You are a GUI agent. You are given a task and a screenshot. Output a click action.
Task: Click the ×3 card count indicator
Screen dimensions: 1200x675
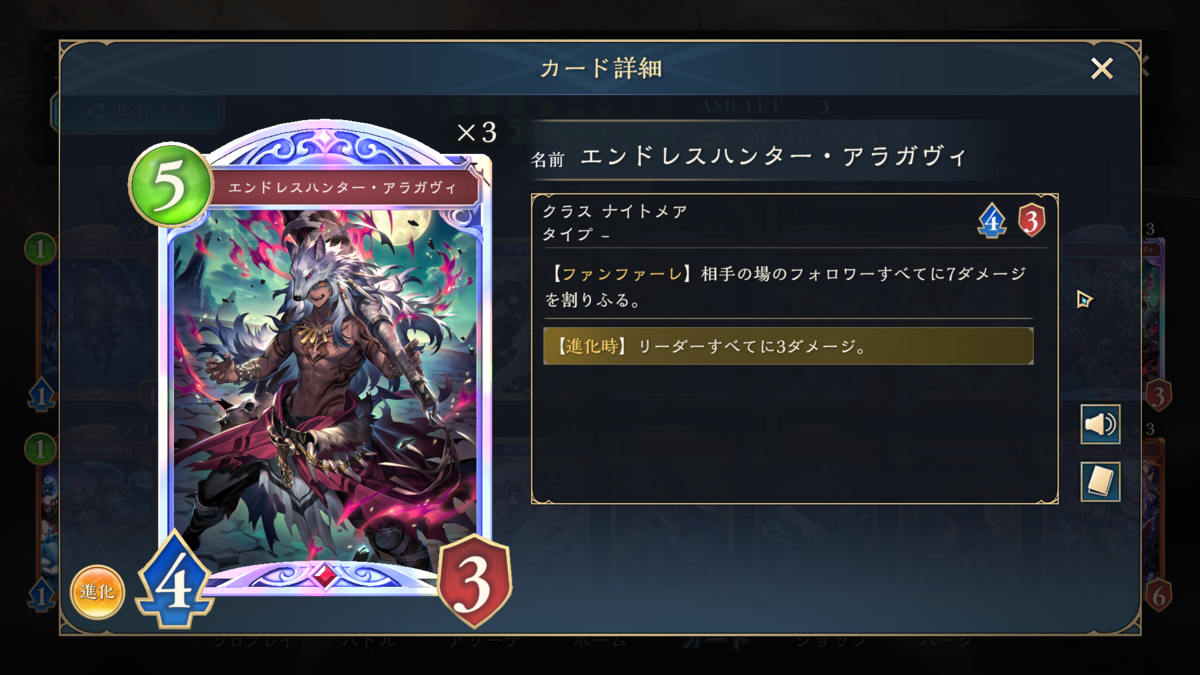click(476, 132)
